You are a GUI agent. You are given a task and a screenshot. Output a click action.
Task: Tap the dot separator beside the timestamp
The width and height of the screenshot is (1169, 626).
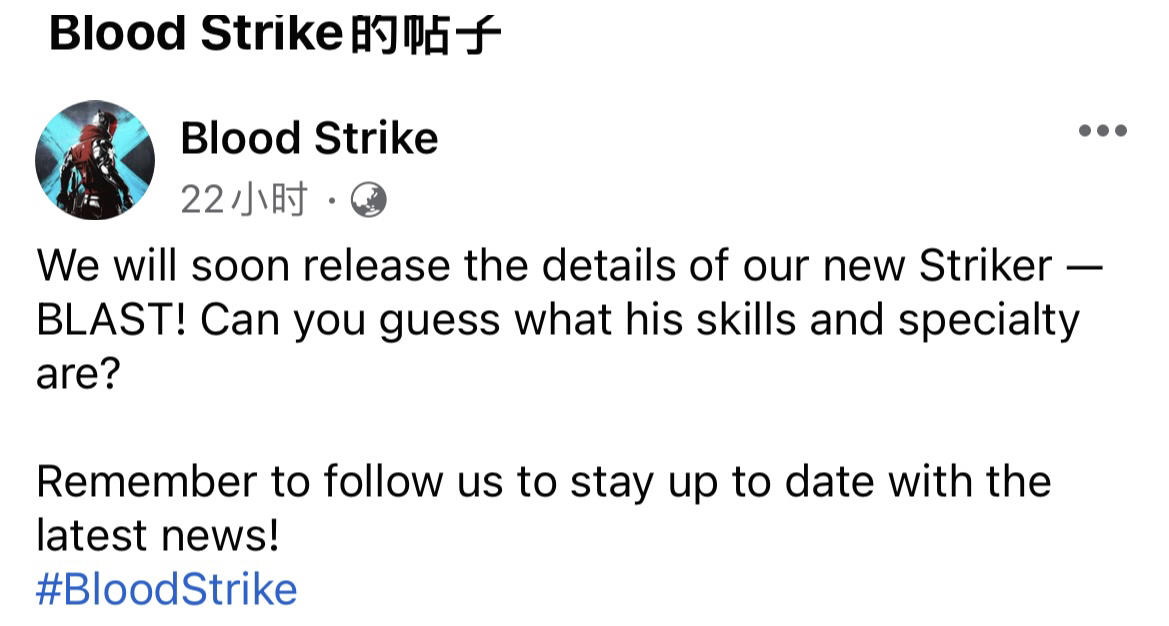332,200
